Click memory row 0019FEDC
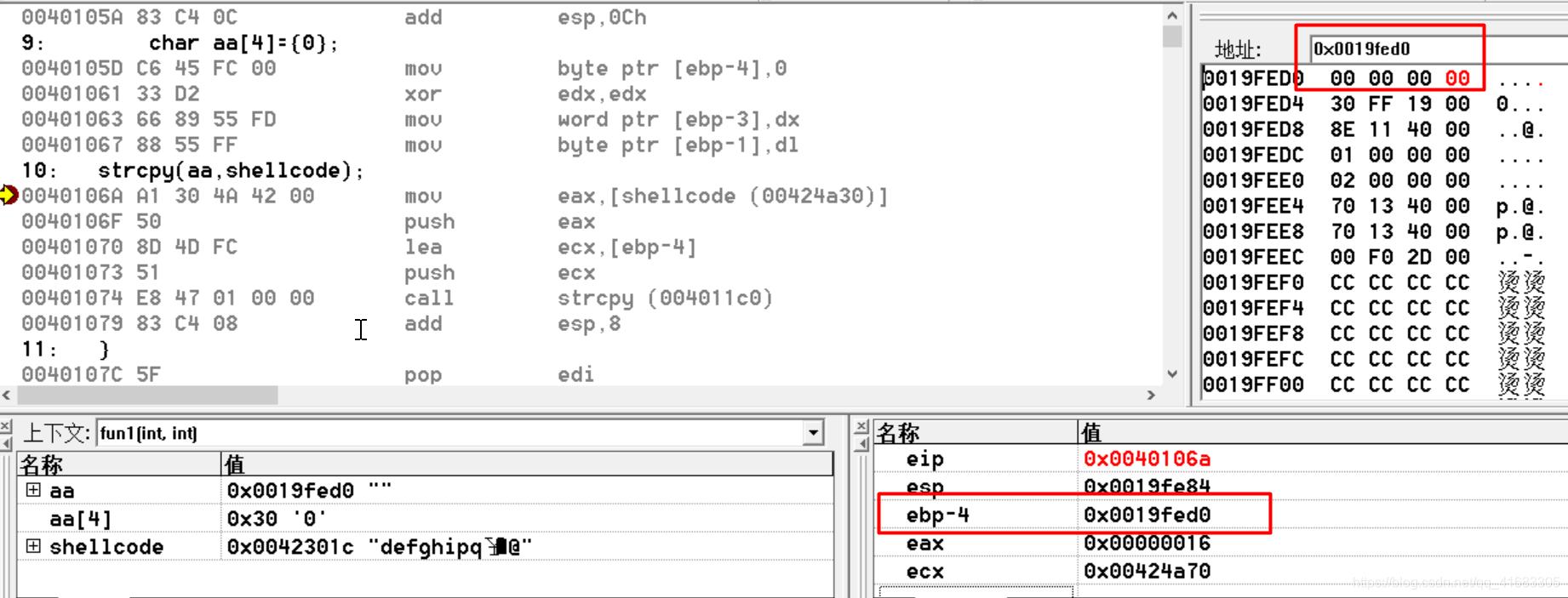1568x598 pixels. point(1373,155)
